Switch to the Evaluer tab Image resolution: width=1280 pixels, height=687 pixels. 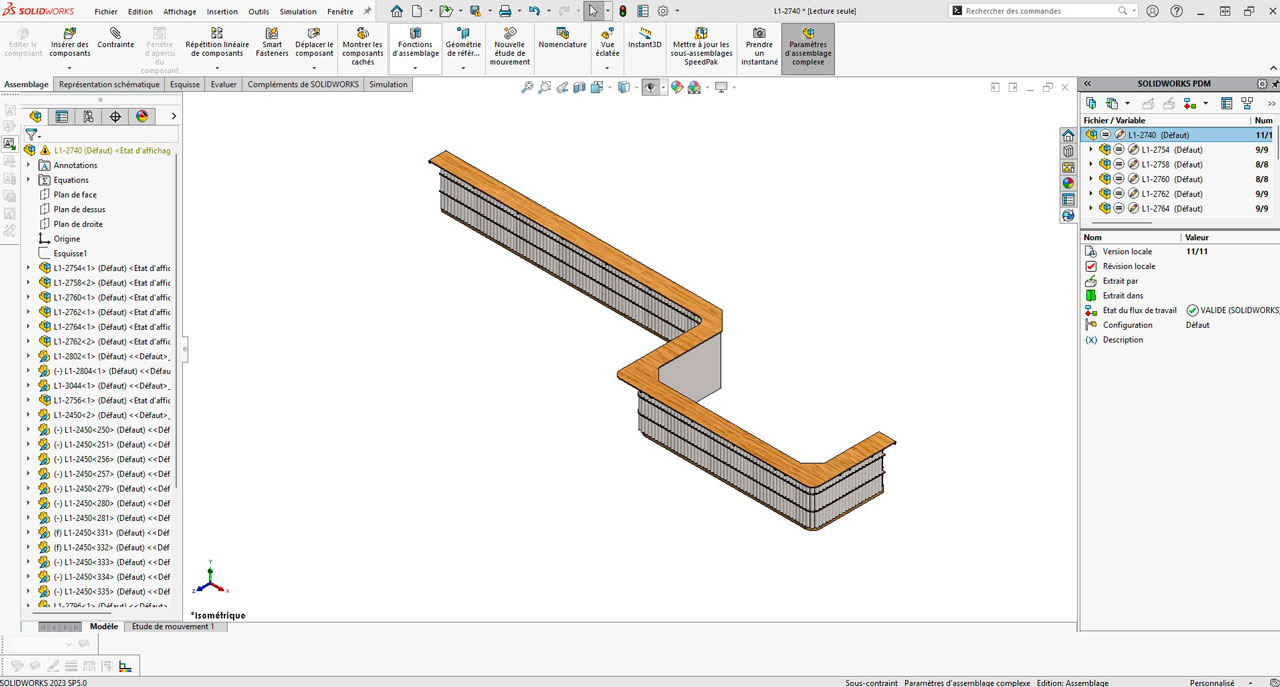tap(223, 85)
